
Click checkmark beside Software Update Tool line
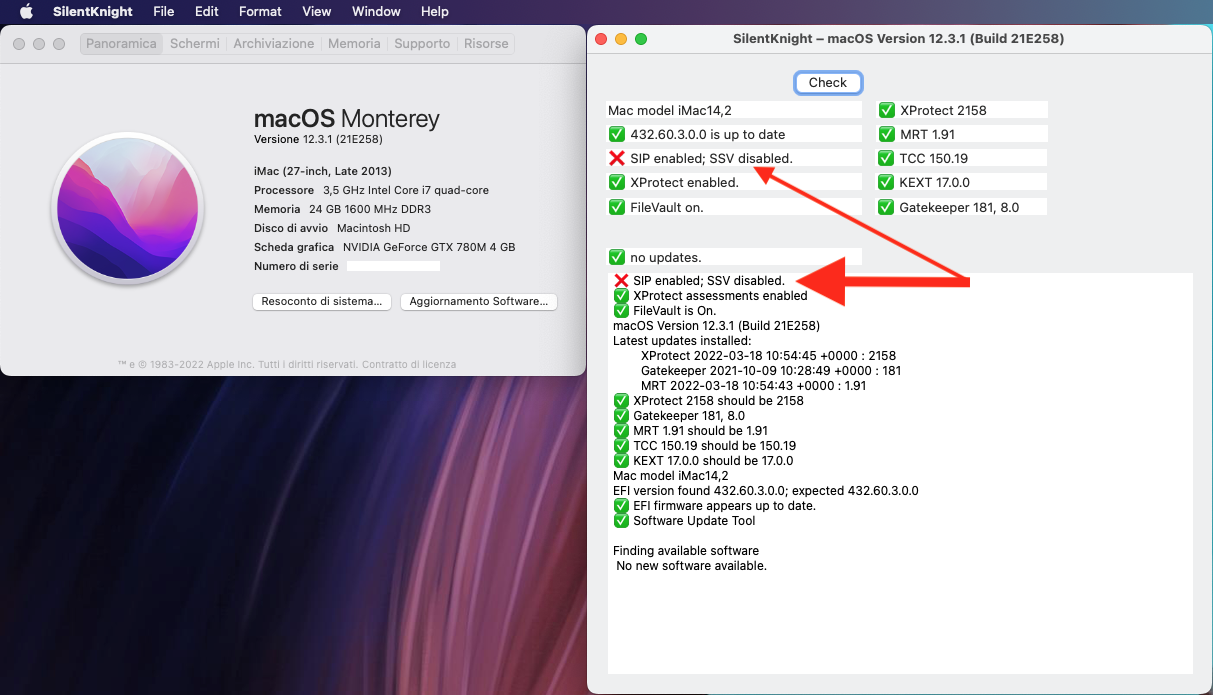pos(621,521)
